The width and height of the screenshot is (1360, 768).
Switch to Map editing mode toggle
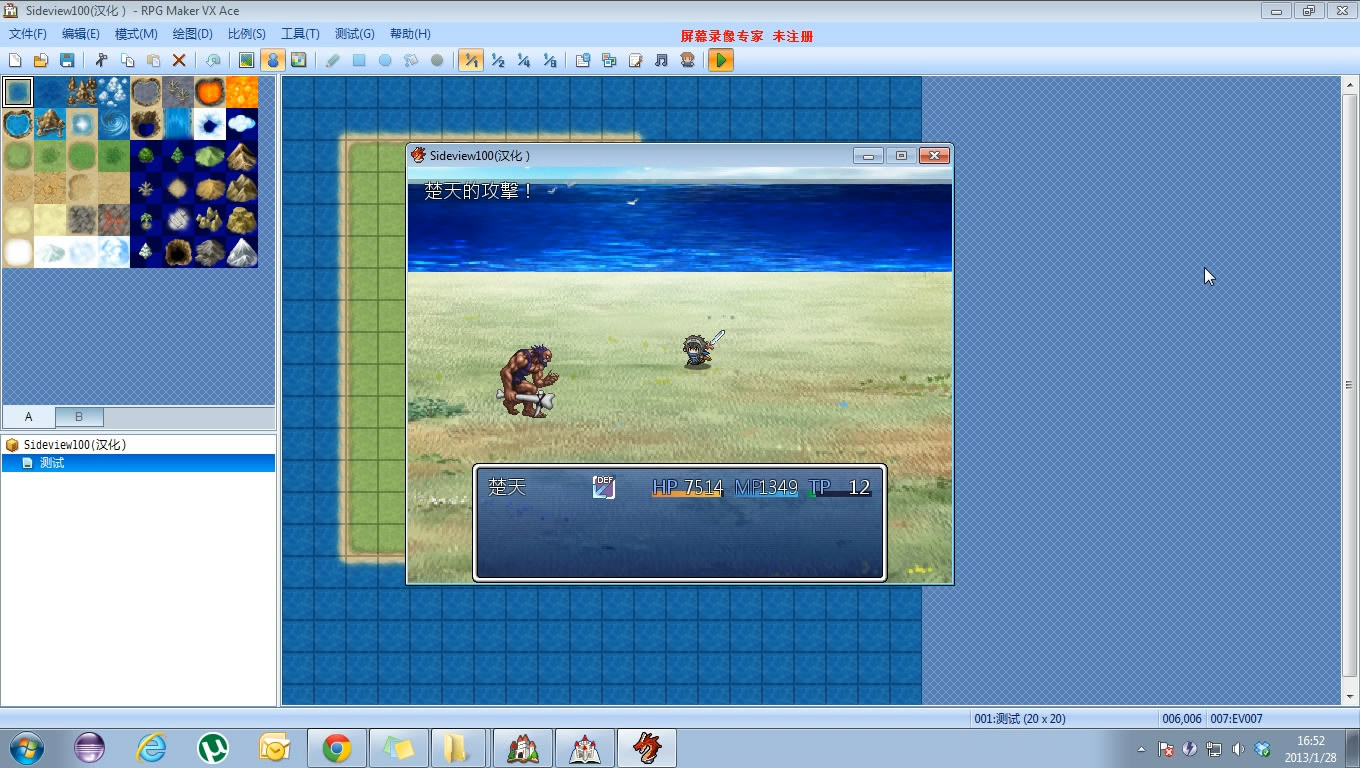246,60
